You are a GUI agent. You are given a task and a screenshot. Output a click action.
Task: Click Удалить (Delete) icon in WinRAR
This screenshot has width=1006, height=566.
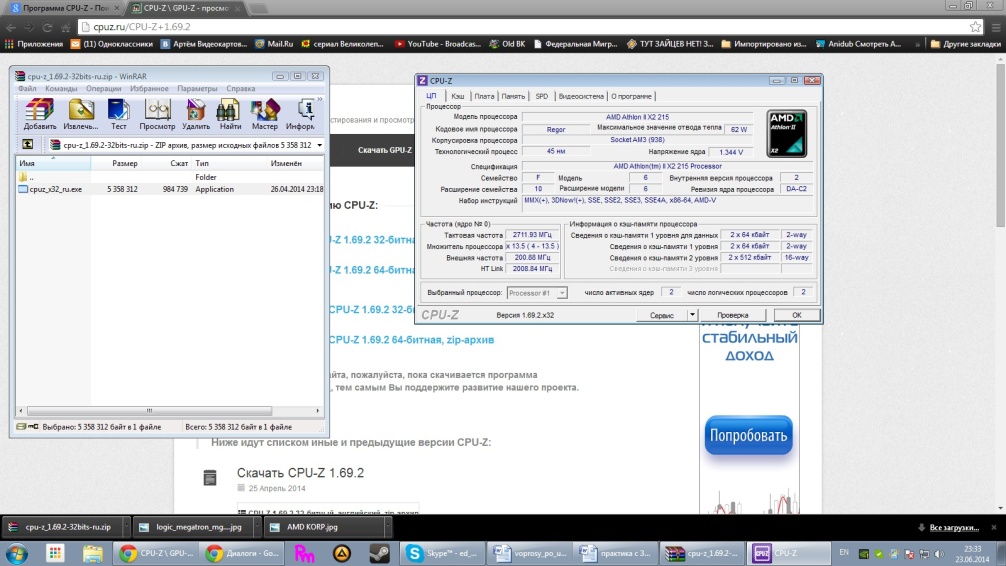196,114
